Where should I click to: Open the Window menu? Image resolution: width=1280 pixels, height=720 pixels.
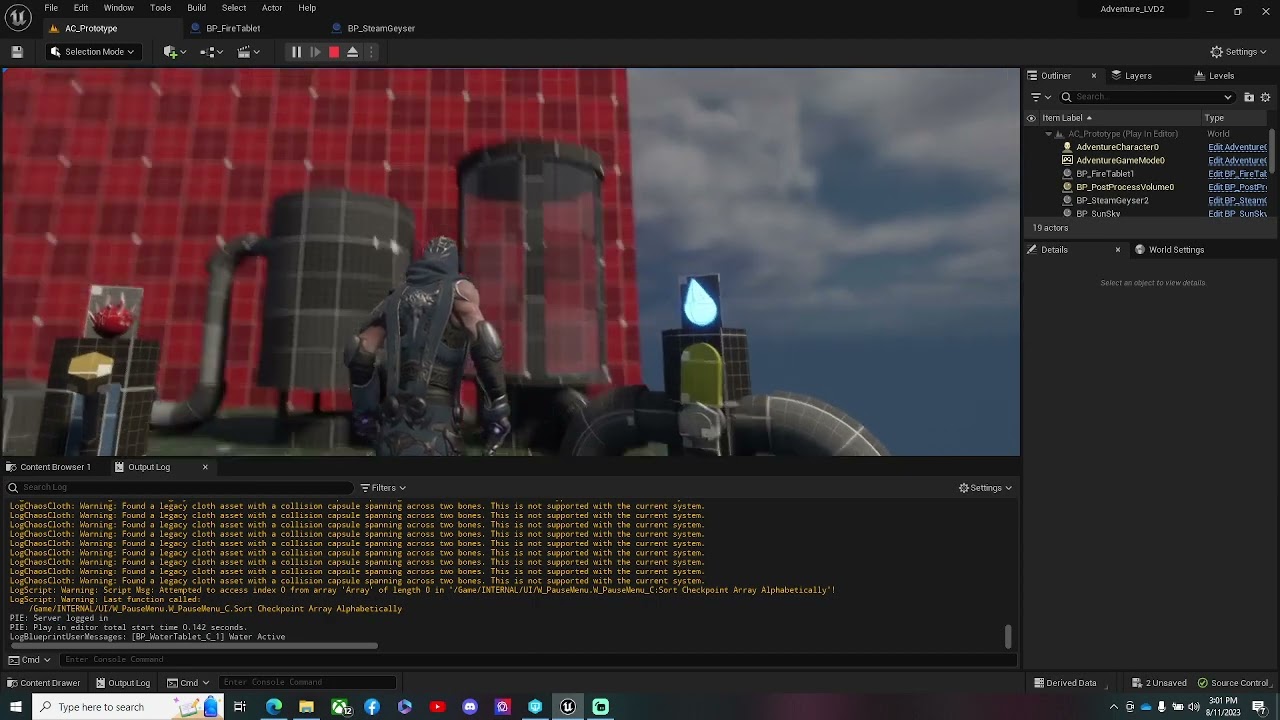coord(119,8)
